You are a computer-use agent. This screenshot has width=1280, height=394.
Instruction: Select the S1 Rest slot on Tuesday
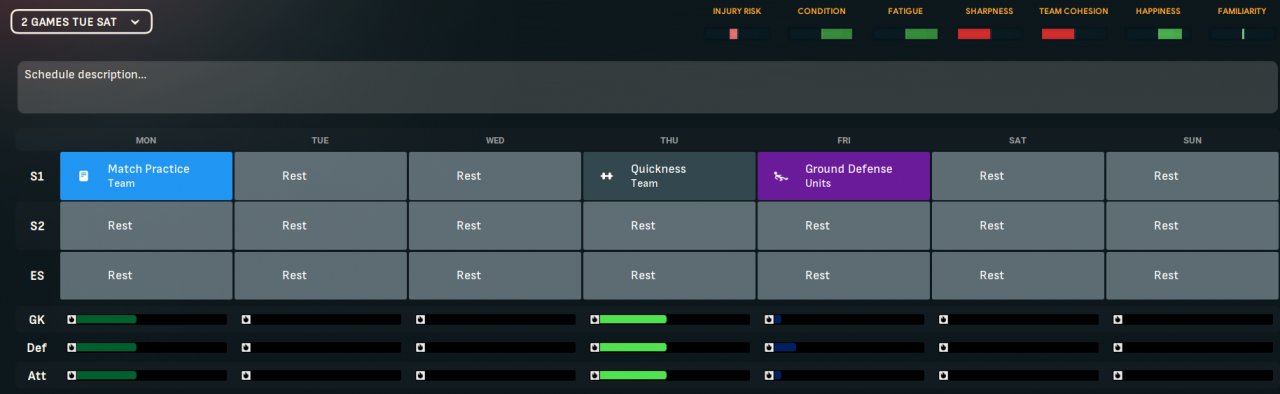320,176
